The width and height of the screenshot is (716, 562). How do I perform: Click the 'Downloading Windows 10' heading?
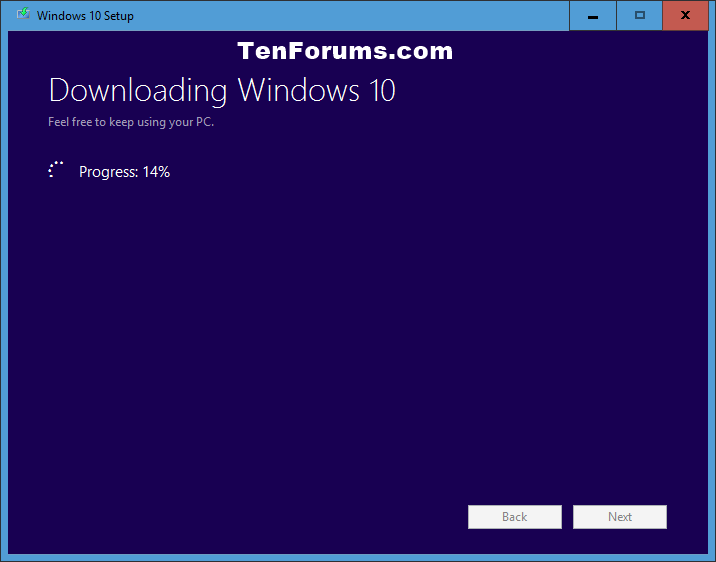[x=222, y=90]
